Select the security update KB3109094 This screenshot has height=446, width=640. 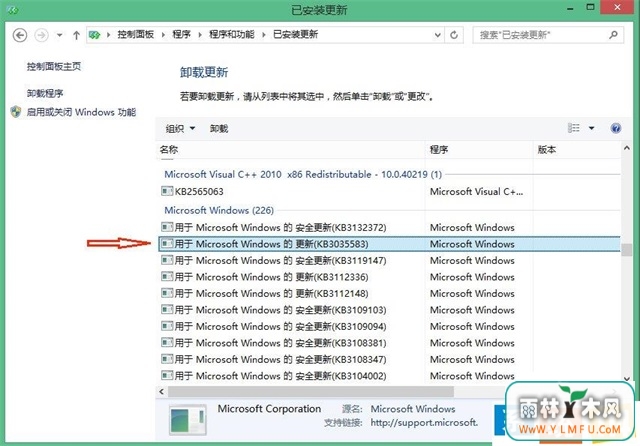[x=389, y=326]
